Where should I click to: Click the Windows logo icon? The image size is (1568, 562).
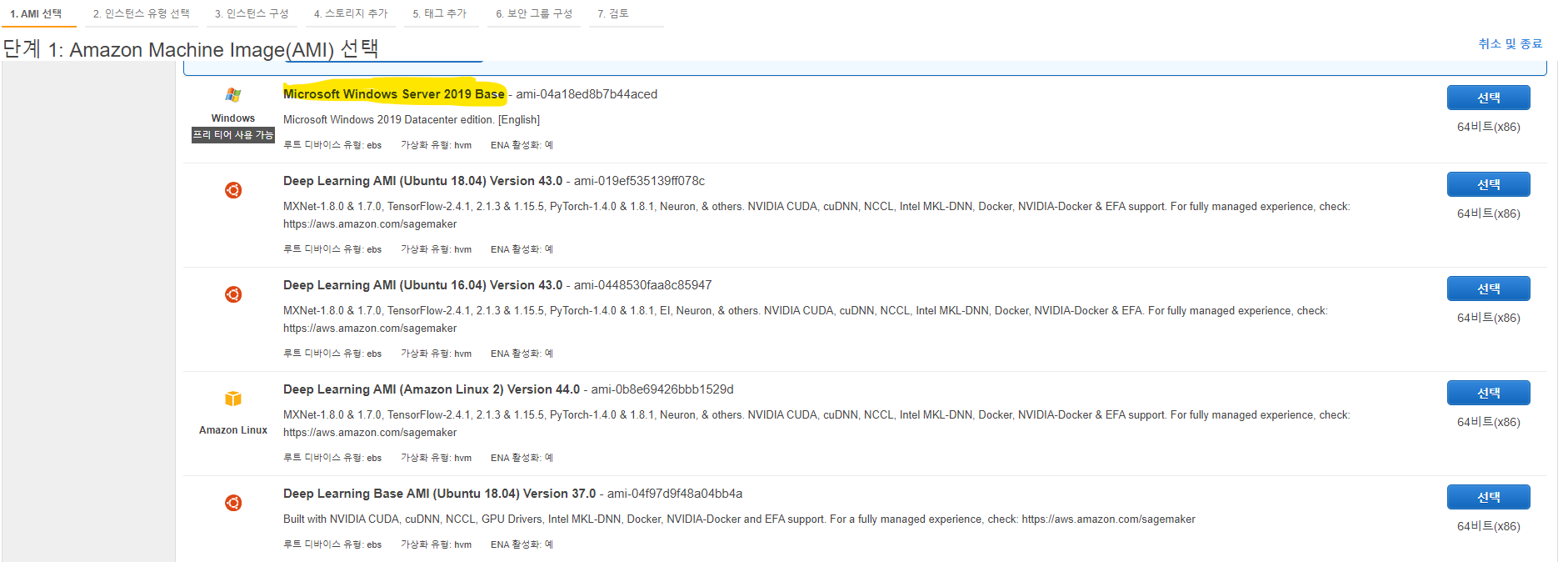click(x=233, y=95)
